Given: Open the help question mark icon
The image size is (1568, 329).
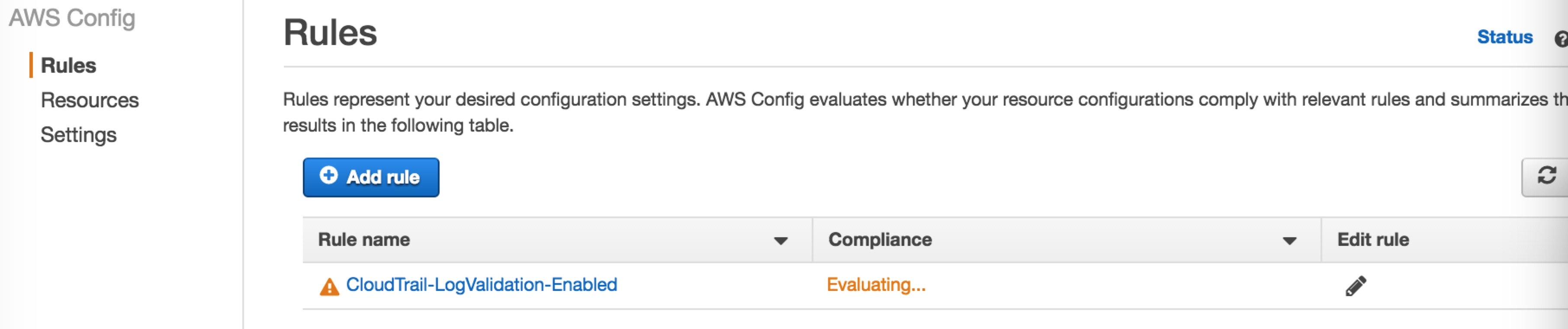Looking at the screenshot, I should pyautogui.click(x=1562, y=39).
